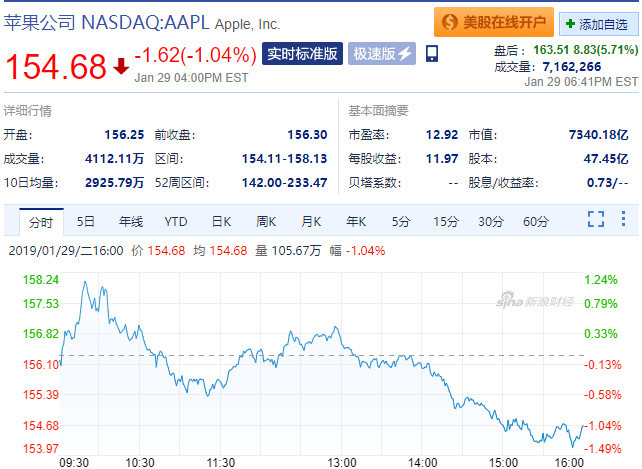Click the after-hours price 163.51
The width and height of the screenshot is (642, 469).
[551, 50]
